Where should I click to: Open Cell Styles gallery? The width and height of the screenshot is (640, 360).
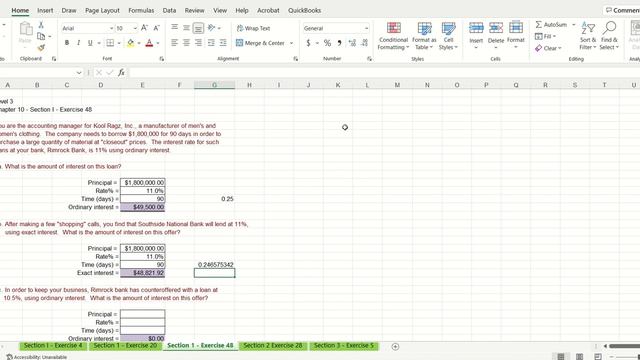(448, 36)
